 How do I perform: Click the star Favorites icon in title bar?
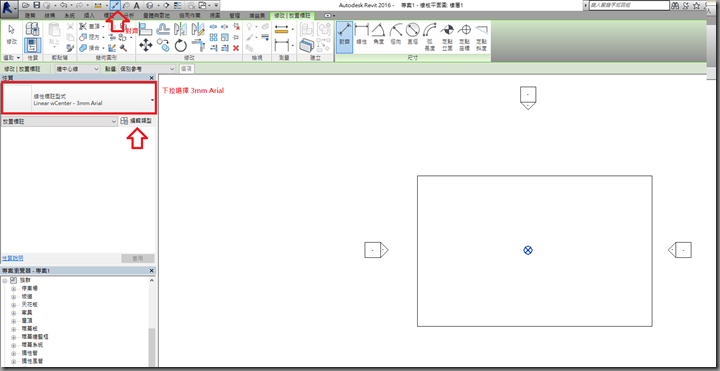pos(698,6)
